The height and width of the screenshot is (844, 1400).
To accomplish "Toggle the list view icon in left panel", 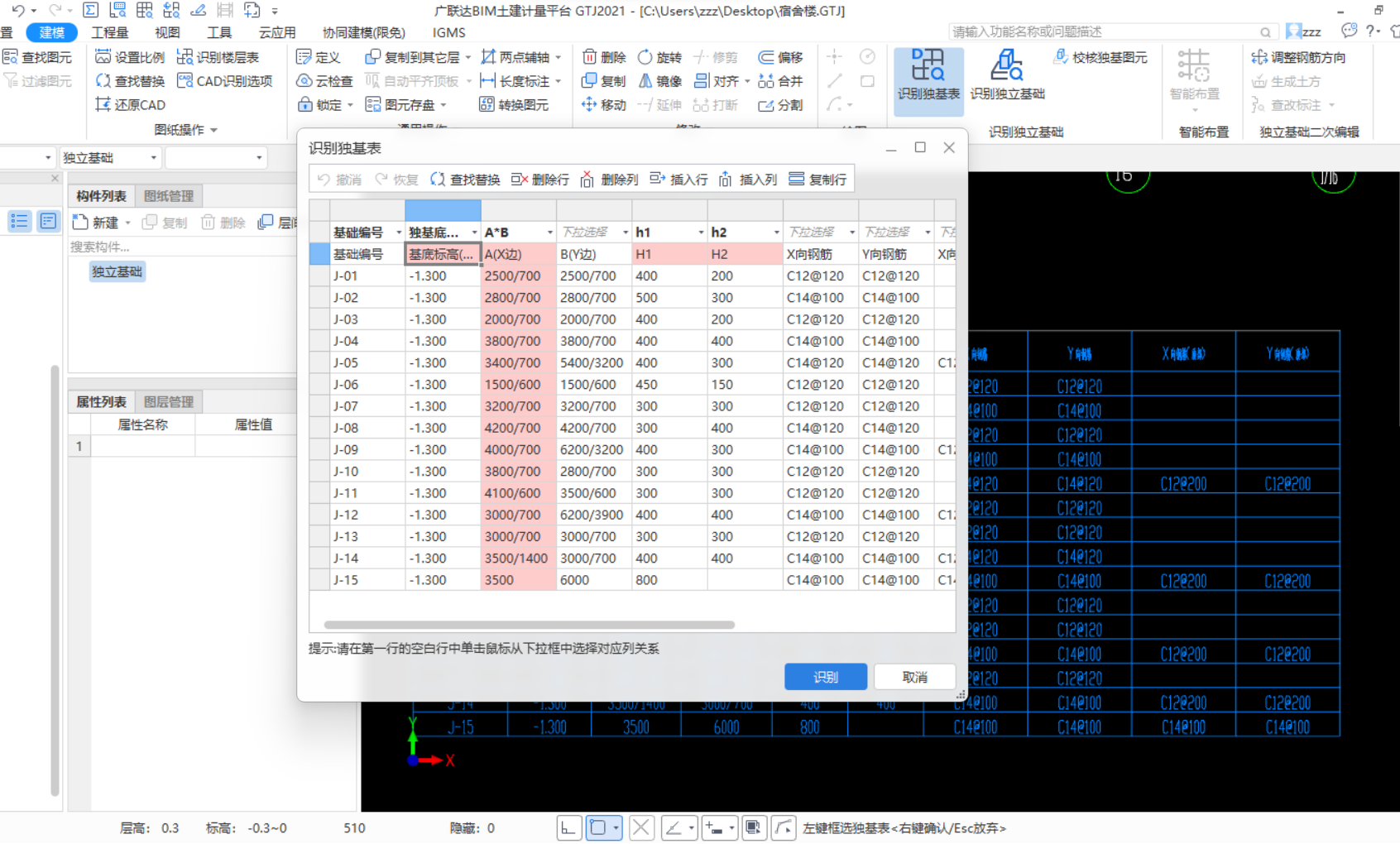I will [x=20, y=221].
